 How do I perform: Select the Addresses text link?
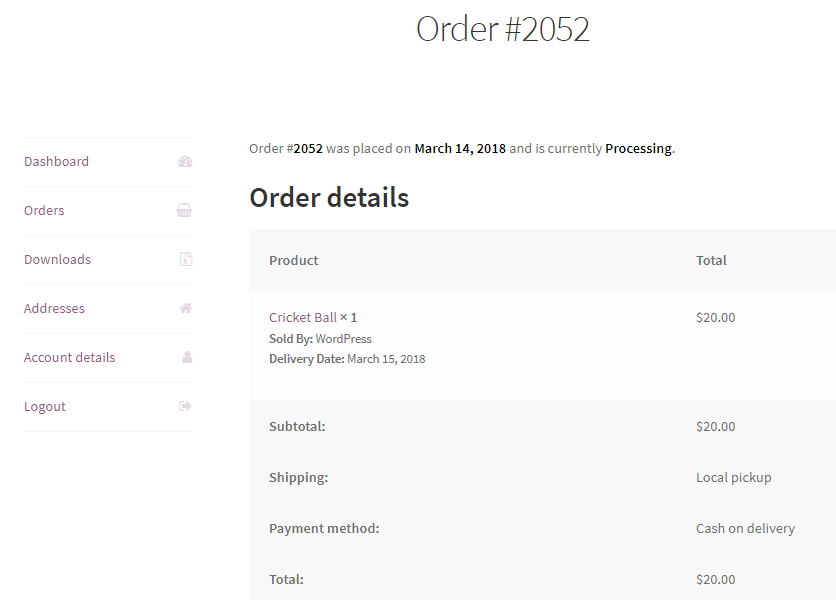click(x=54, y=309)
